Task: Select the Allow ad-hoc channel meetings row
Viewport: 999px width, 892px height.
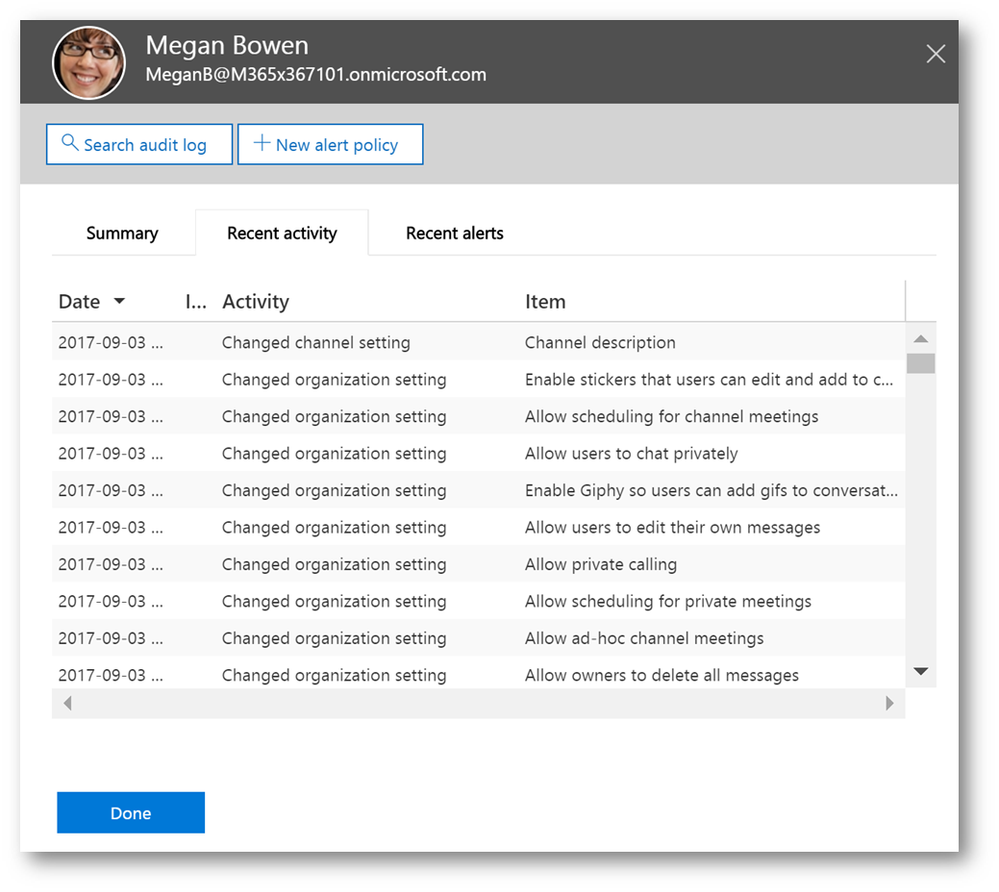Action: click(644, 638)
